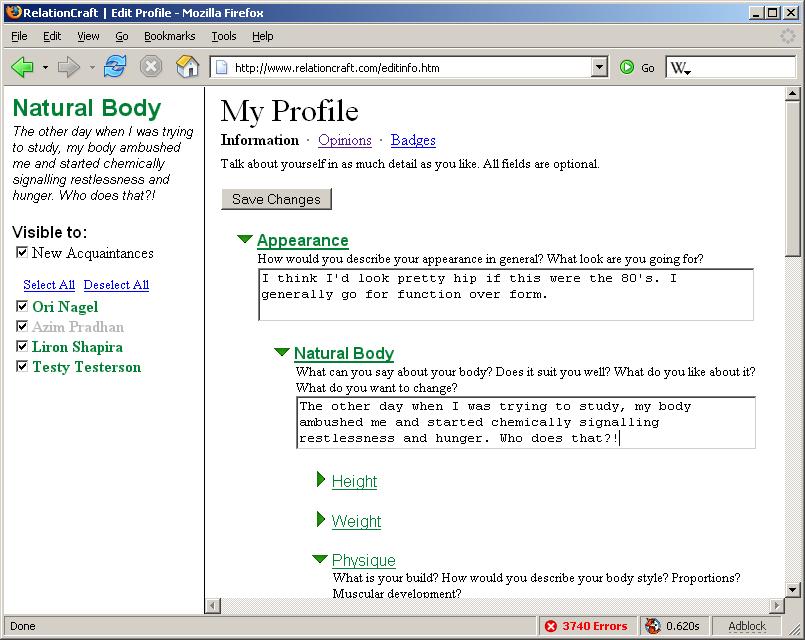Click the Information tab label
This screenshot has width=805, height=640.
pos(260,140)
